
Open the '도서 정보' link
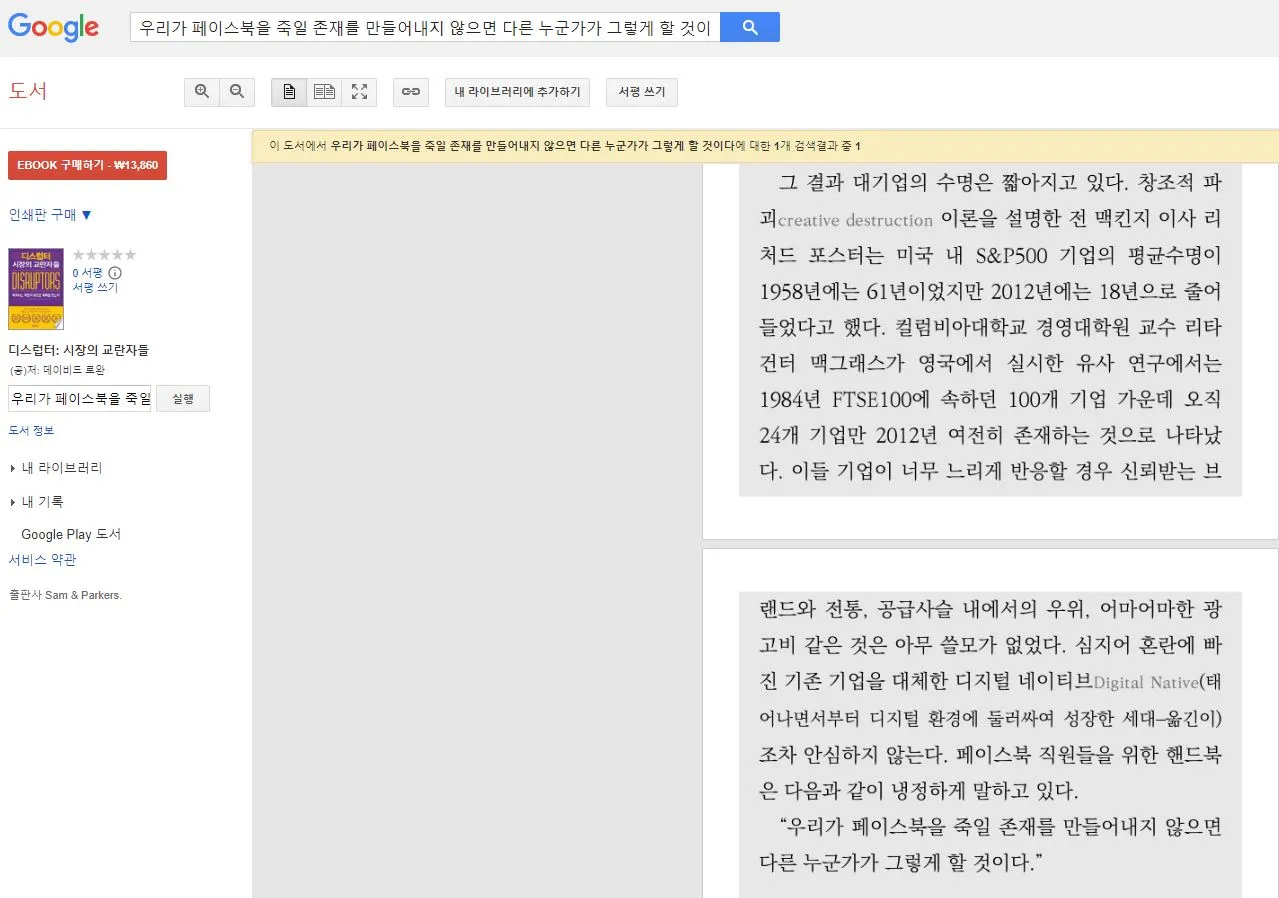tap(31, 430)
